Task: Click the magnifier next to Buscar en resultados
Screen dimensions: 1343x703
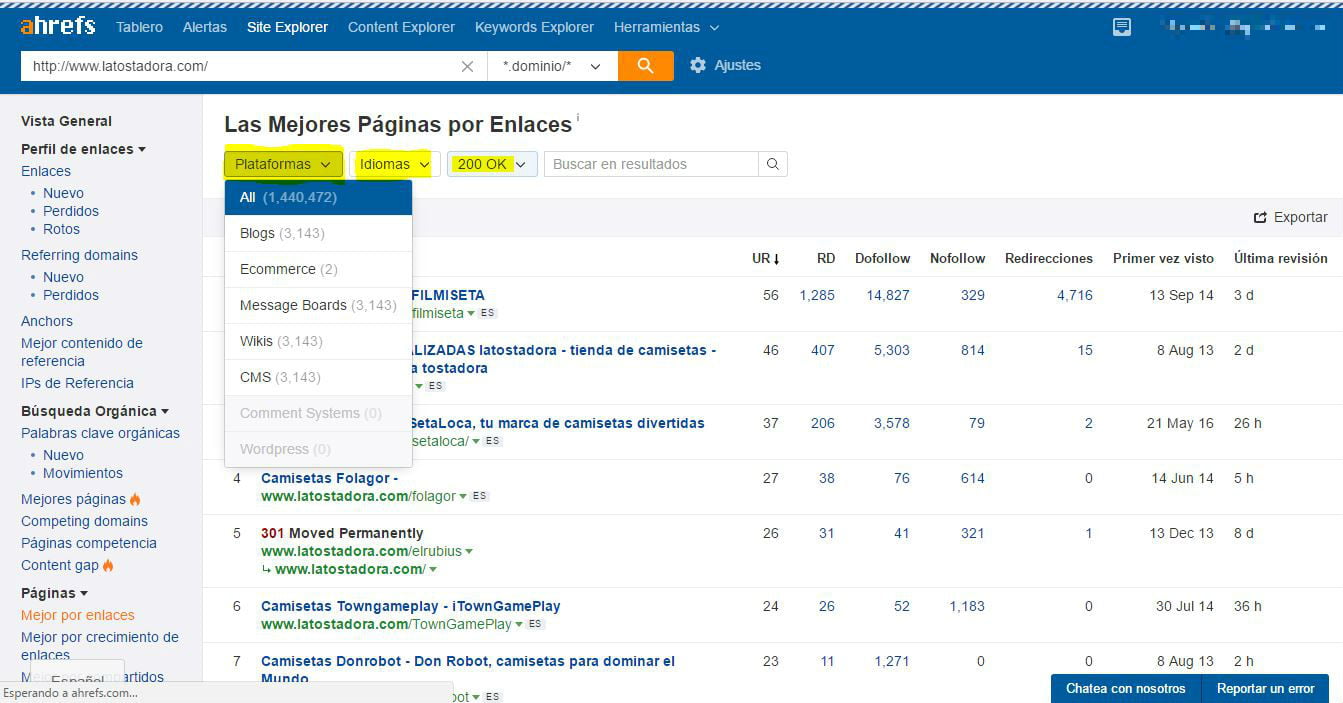Action: click(772, 164)
